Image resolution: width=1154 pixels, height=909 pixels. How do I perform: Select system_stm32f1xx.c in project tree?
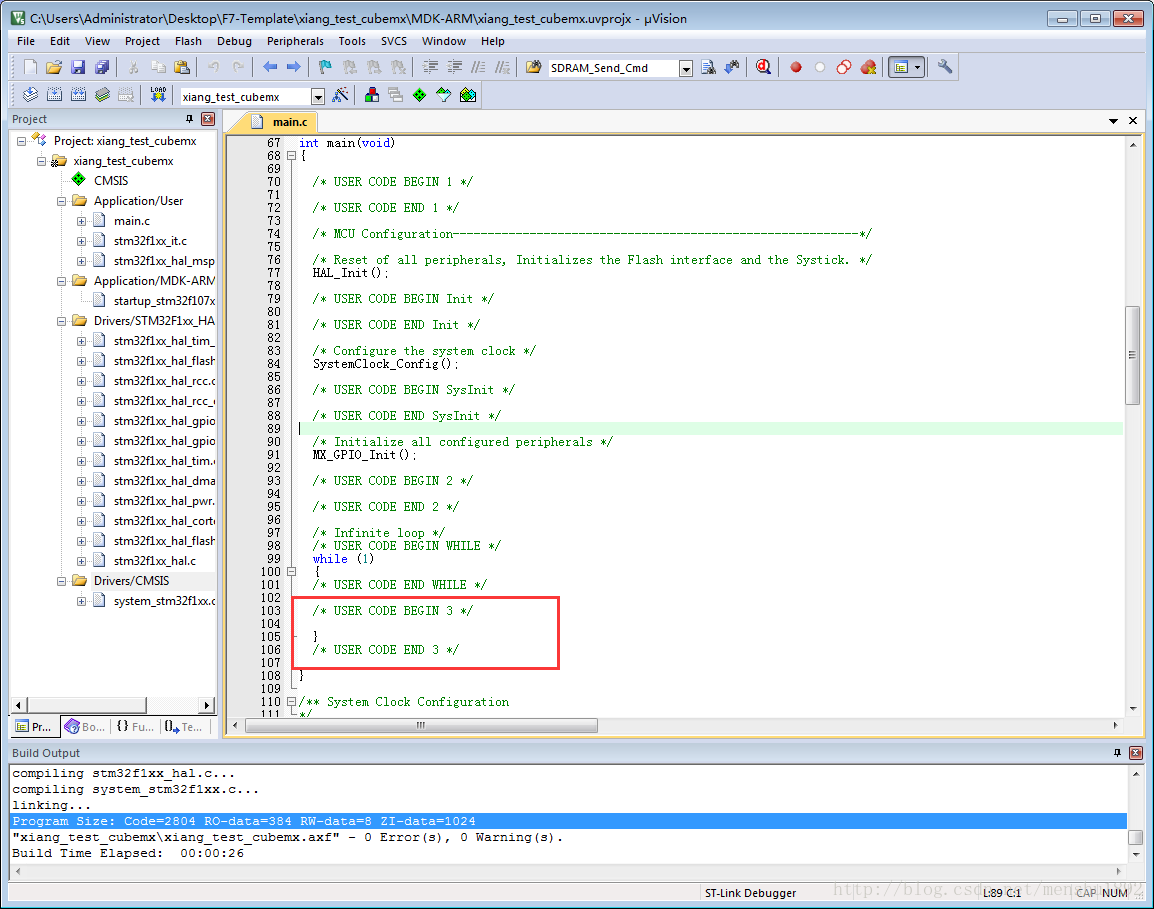163,601
